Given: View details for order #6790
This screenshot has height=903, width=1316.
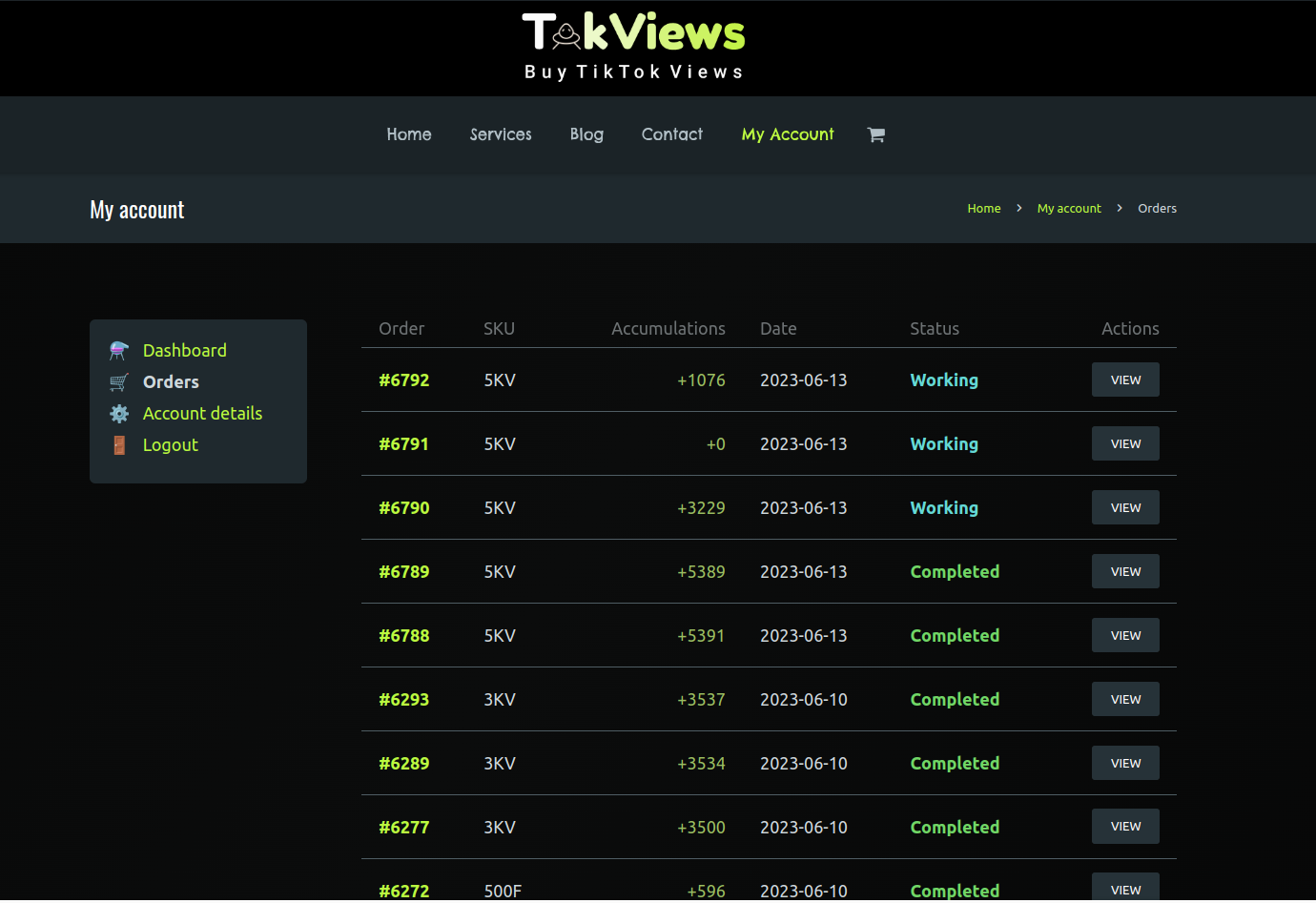Looking at the screenshot, I should [x=1125, y=507].
